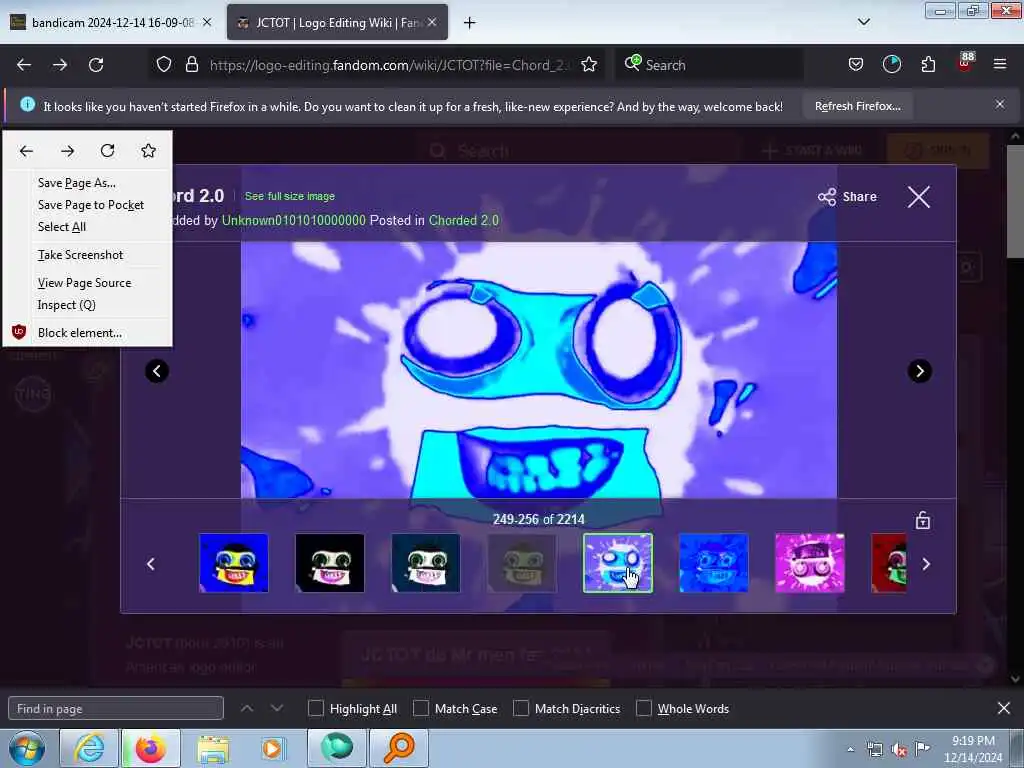Show the previous image in the lightbox
The height and width of the screenshot is (768, 1024).
coord(157,371)
